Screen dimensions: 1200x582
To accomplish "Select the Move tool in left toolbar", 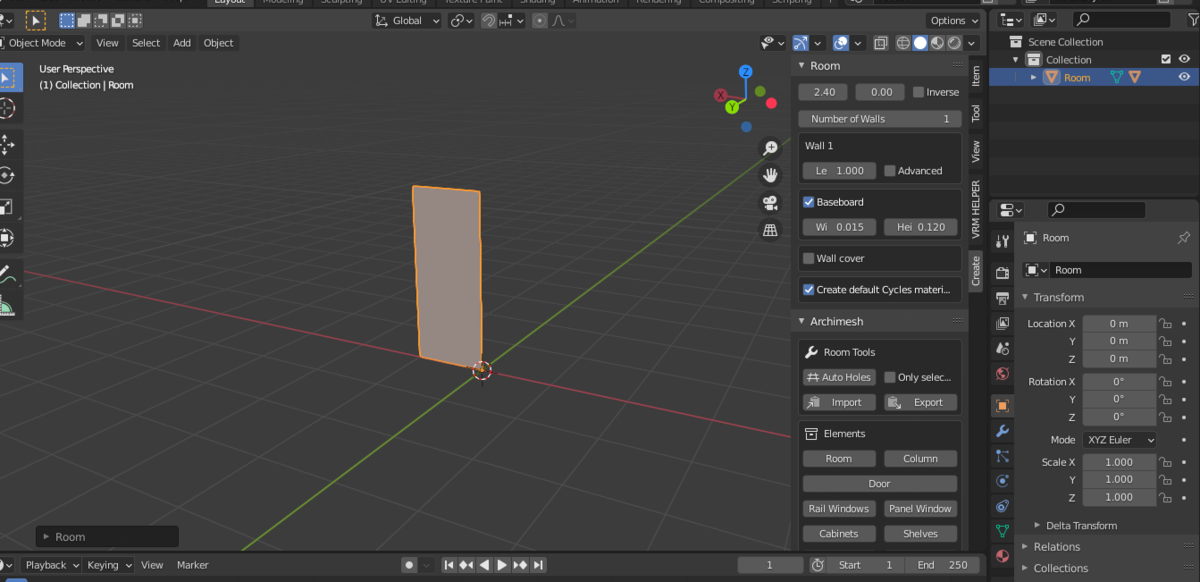I will [x=7, y=145].
